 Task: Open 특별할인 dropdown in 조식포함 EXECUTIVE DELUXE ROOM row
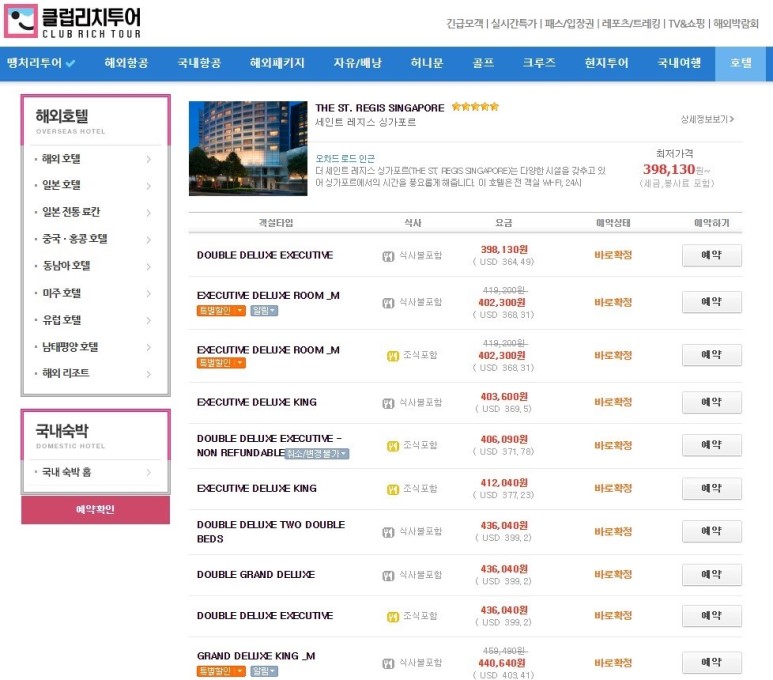(x=221, y=363)
